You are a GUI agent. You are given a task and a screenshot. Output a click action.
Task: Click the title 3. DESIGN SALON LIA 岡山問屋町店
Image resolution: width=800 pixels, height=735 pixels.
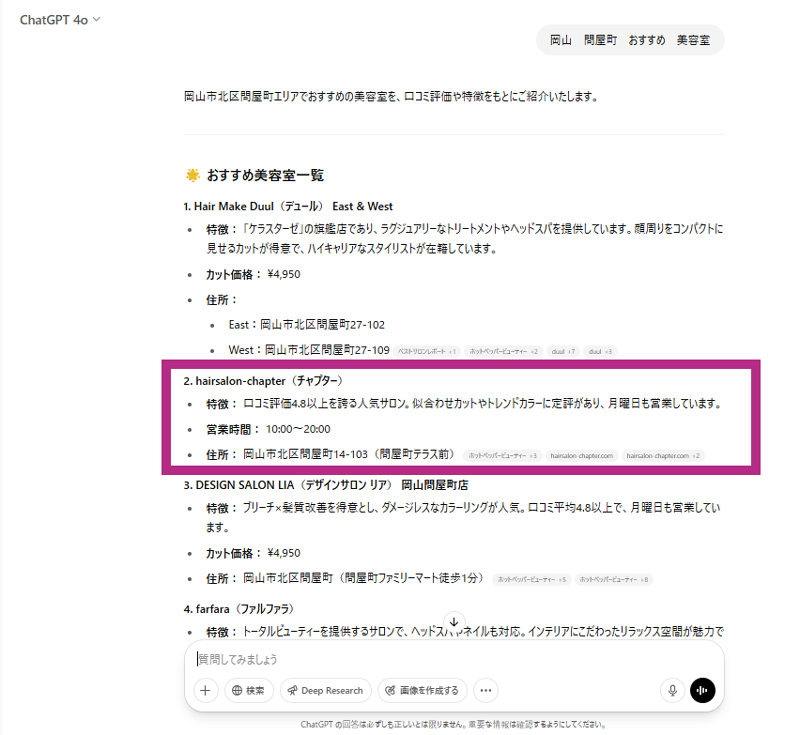pos(326,485)
